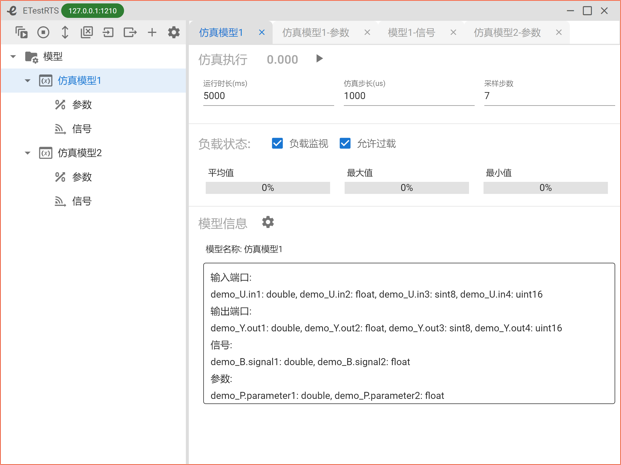Click the 最大值 load progress bar
The image size is (621, 465).
407,188
